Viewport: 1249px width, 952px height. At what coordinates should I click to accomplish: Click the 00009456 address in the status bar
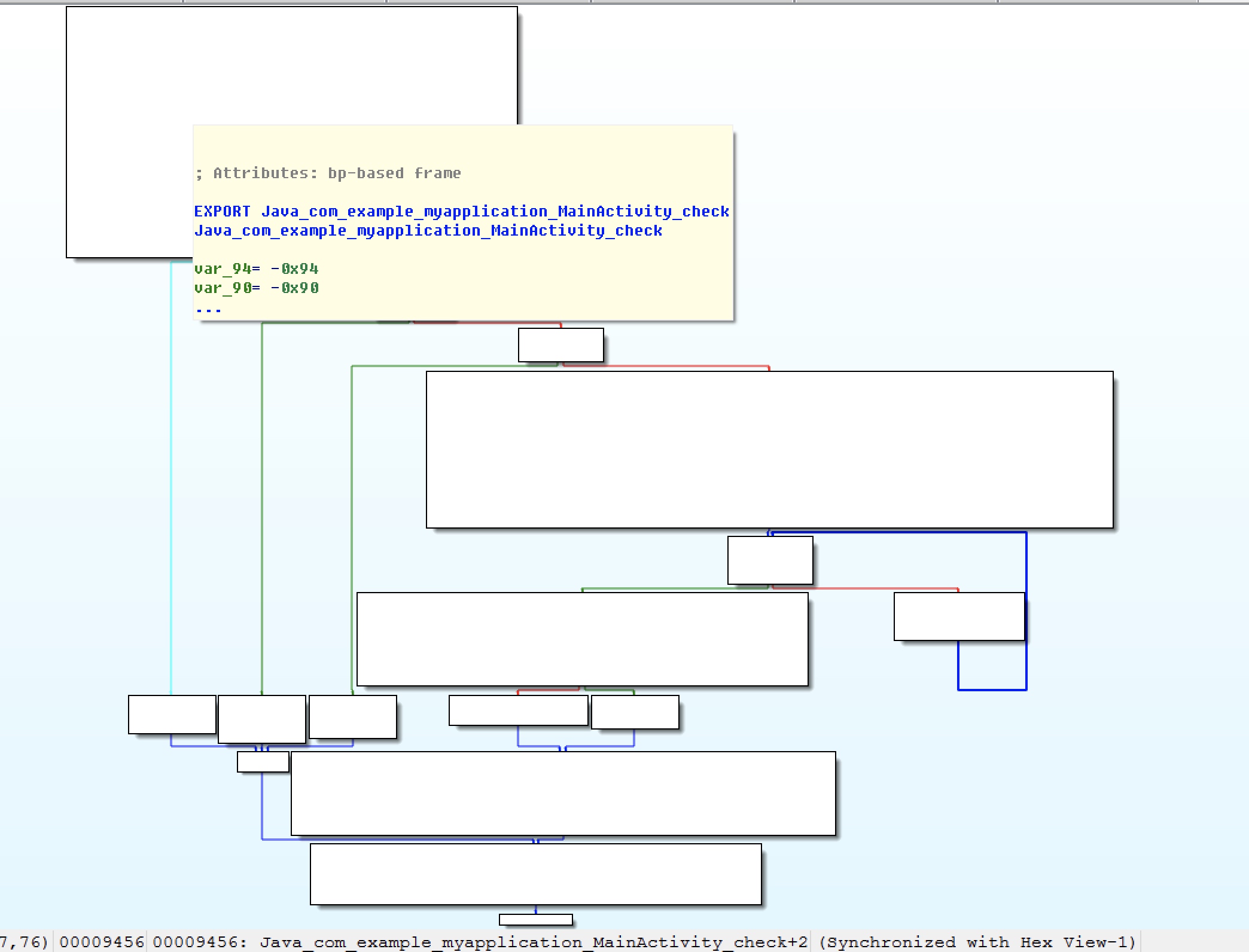pos(102,942)
